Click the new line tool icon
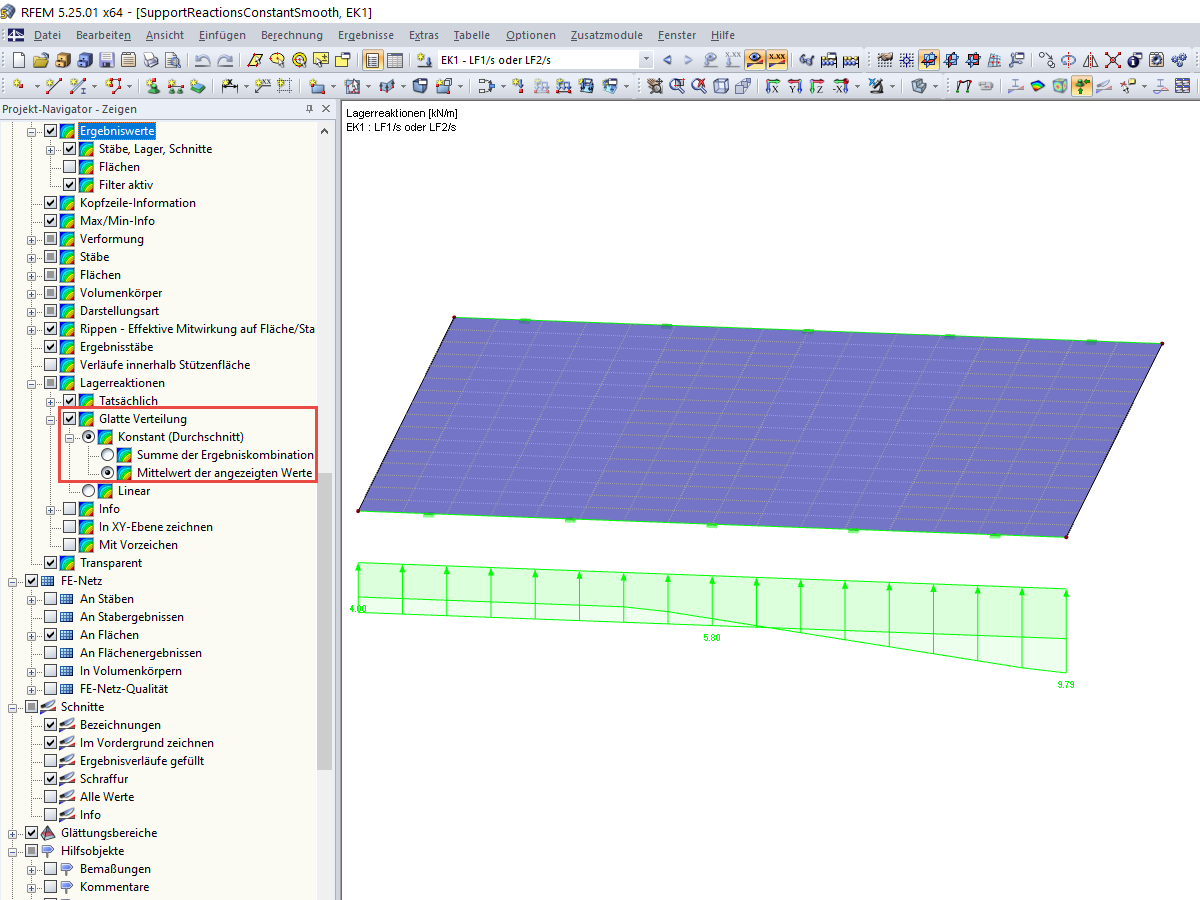The image size is (1200, 900). [53, 87]
